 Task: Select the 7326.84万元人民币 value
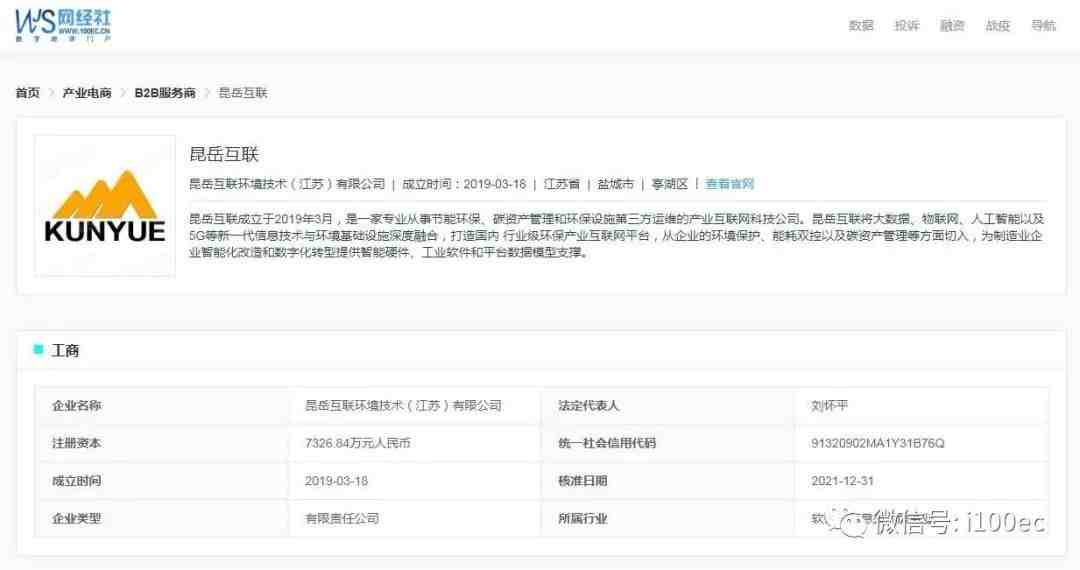pyautogui.click(x=357, y=443)
